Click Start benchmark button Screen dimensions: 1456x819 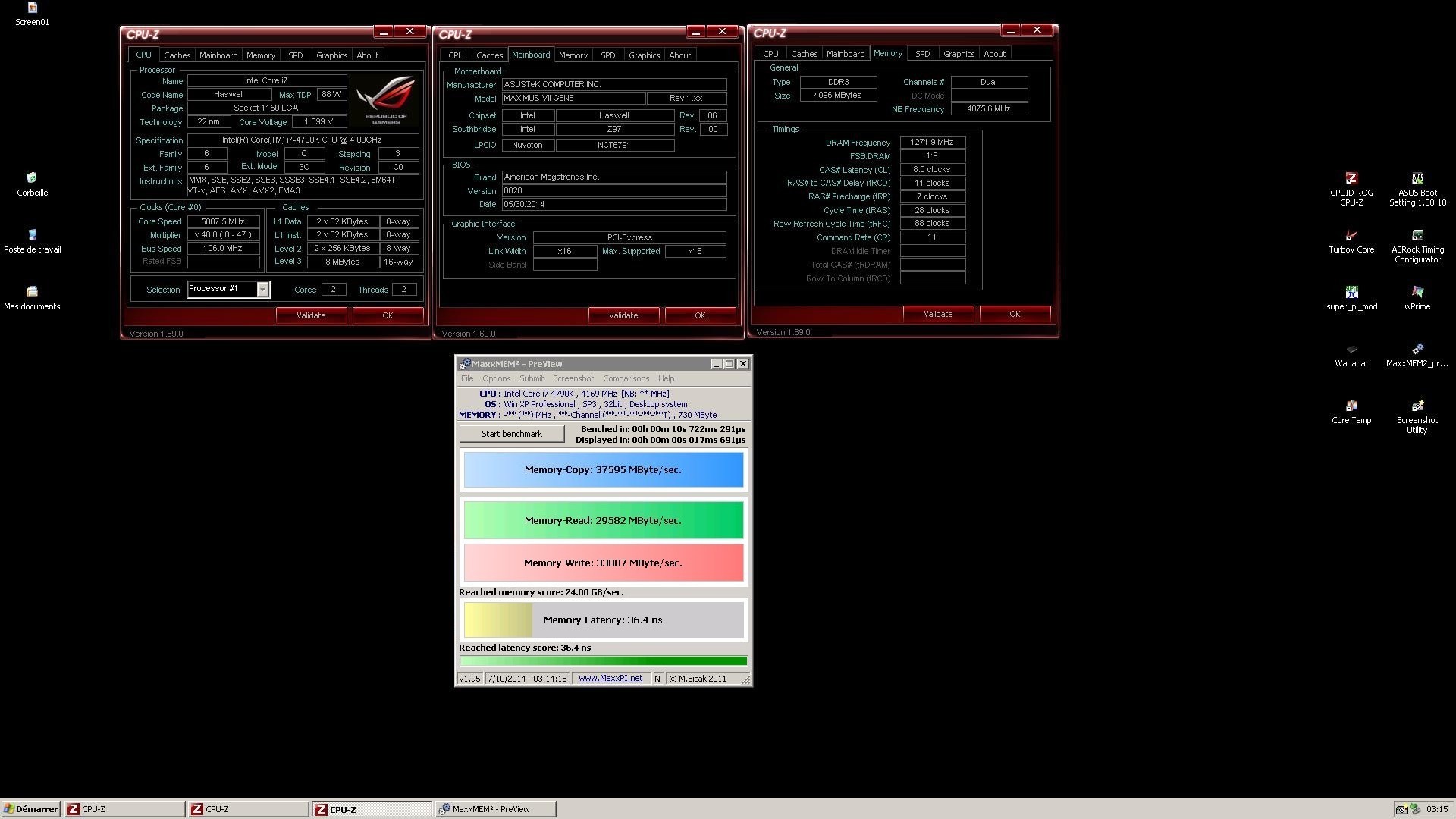[512, 434]
